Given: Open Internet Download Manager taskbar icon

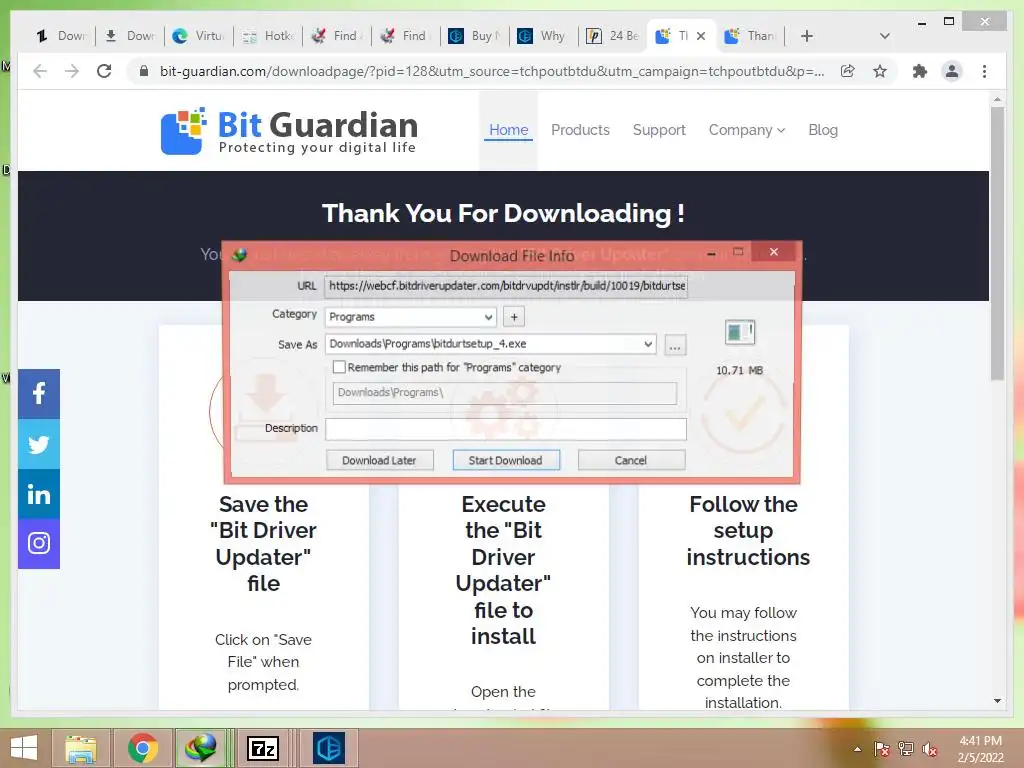Looking at the screenshot, I should [201, 748].
